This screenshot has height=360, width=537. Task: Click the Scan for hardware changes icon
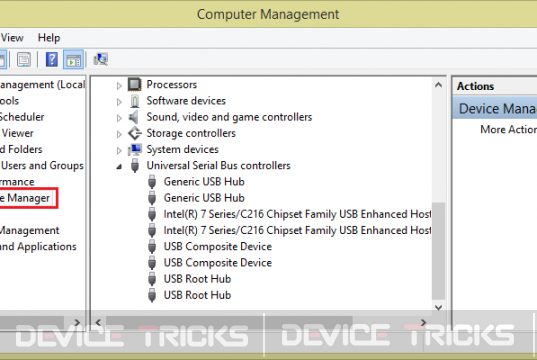[101, 60]
